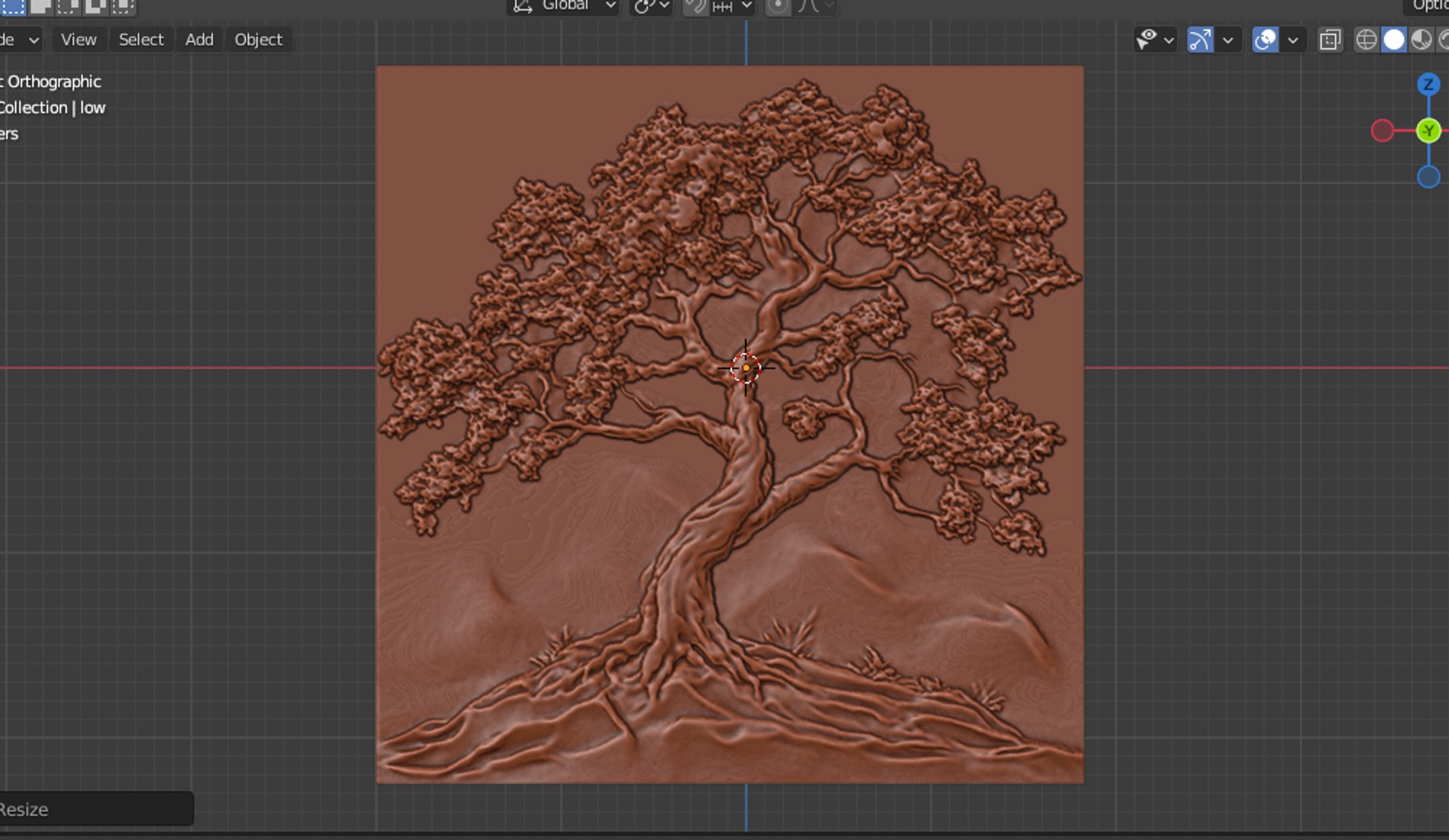Open the viewport selectability and visibility dropdown
Viewport: 1449px width, 840px height.
point(1155,40)
